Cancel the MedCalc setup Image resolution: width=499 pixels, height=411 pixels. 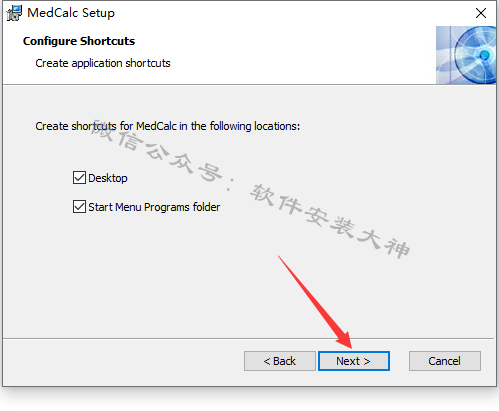pos(445,361)
